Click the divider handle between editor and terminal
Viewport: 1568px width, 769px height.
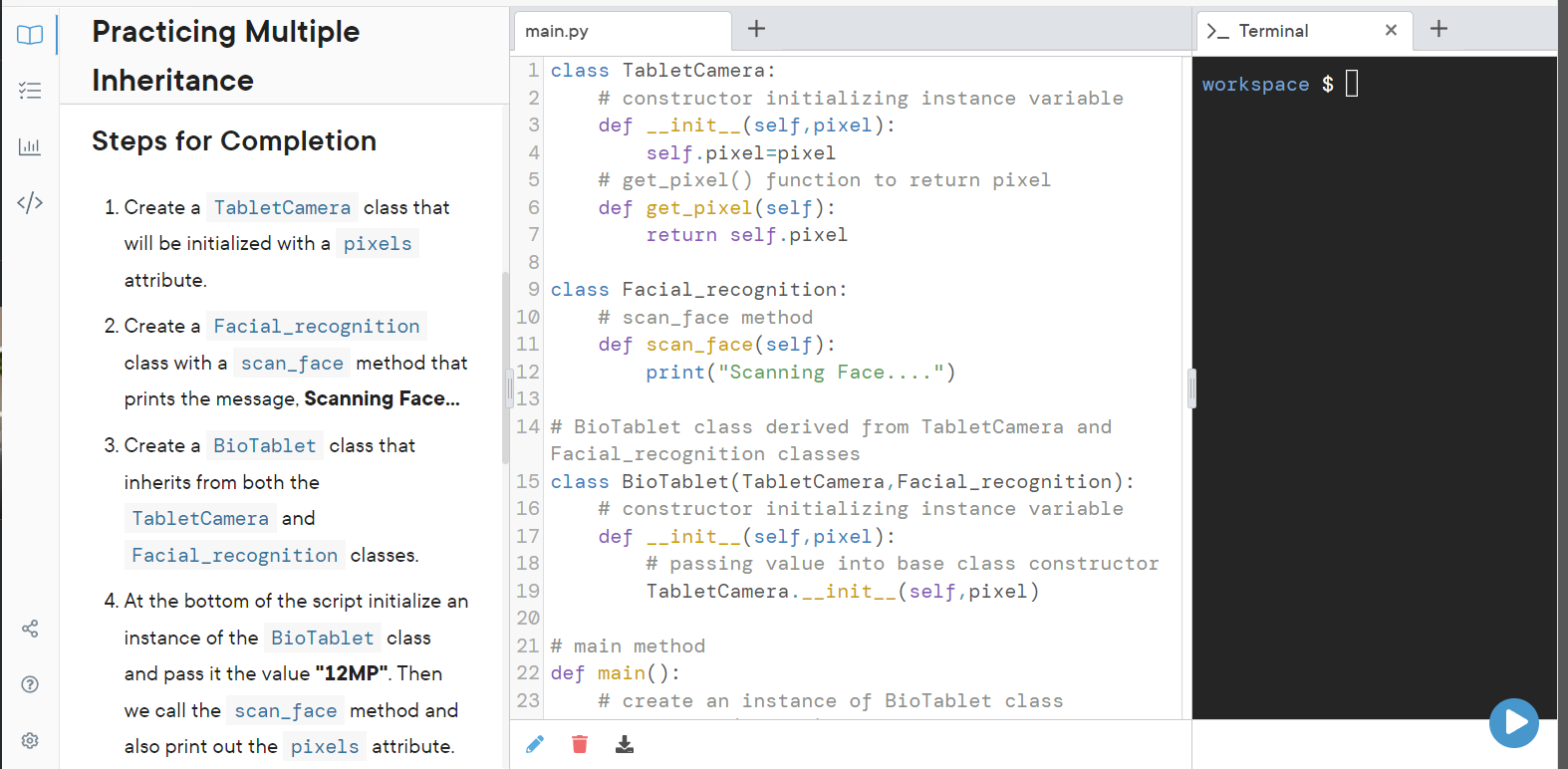click(1191, 388)
